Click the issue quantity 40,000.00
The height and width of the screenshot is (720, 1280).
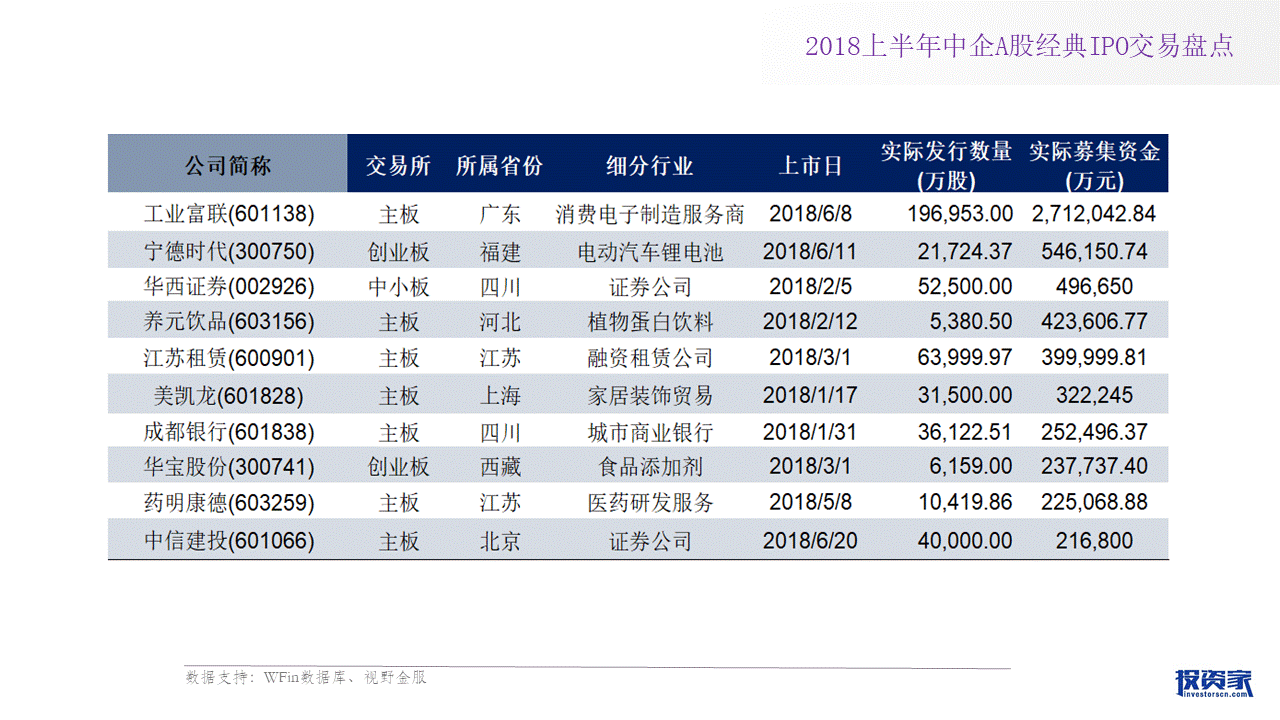965,541
